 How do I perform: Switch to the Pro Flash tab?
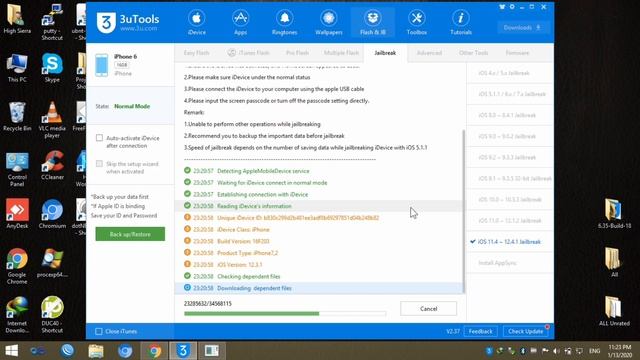click(x=297, y=53)
